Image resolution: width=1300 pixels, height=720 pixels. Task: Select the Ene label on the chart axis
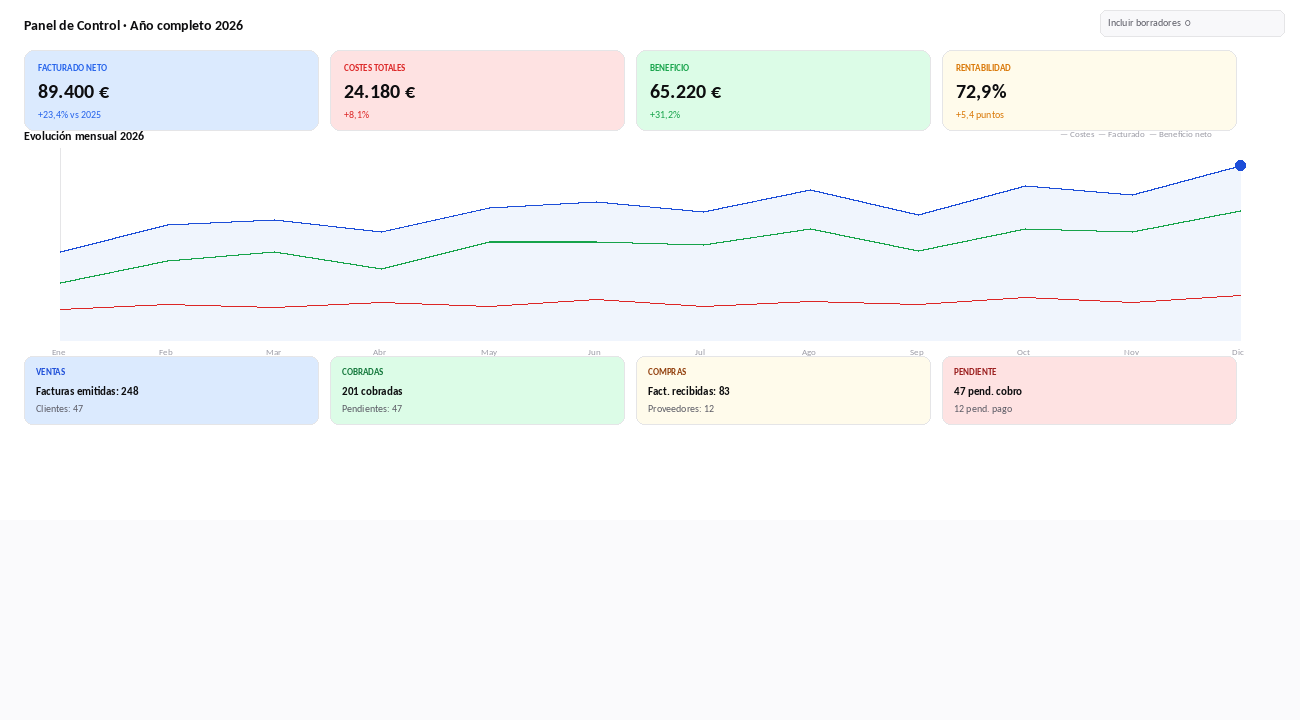click(59, 352)
